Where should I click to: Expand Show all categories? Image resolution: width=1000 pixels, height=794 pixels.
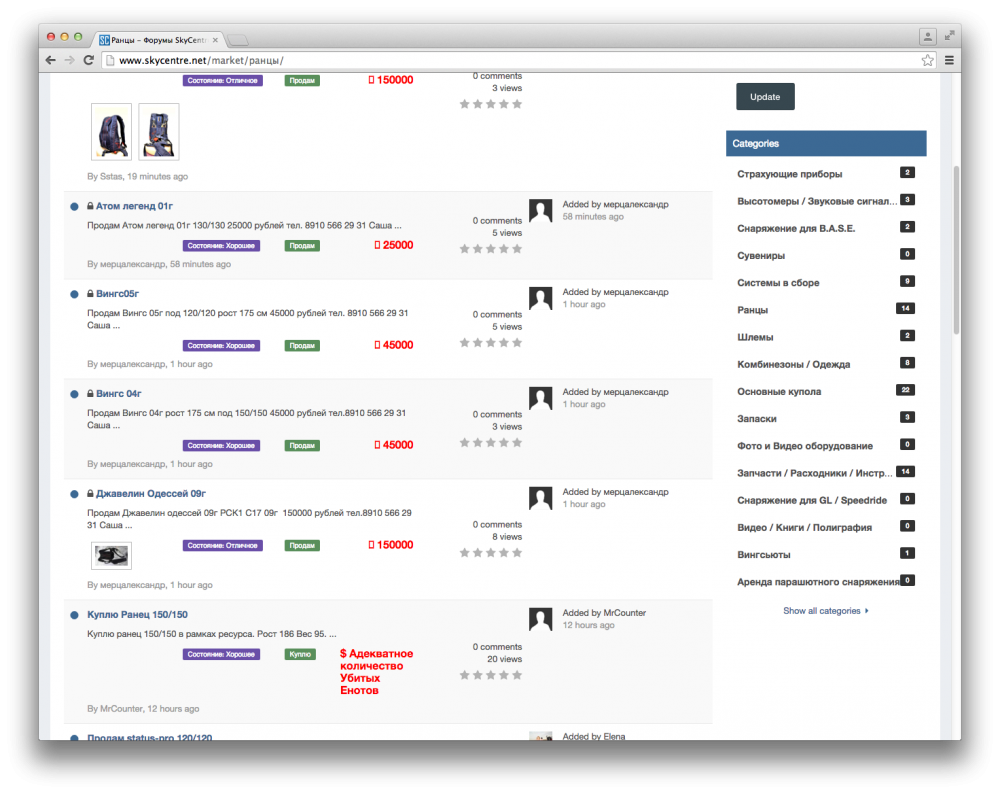coord(825,611)
